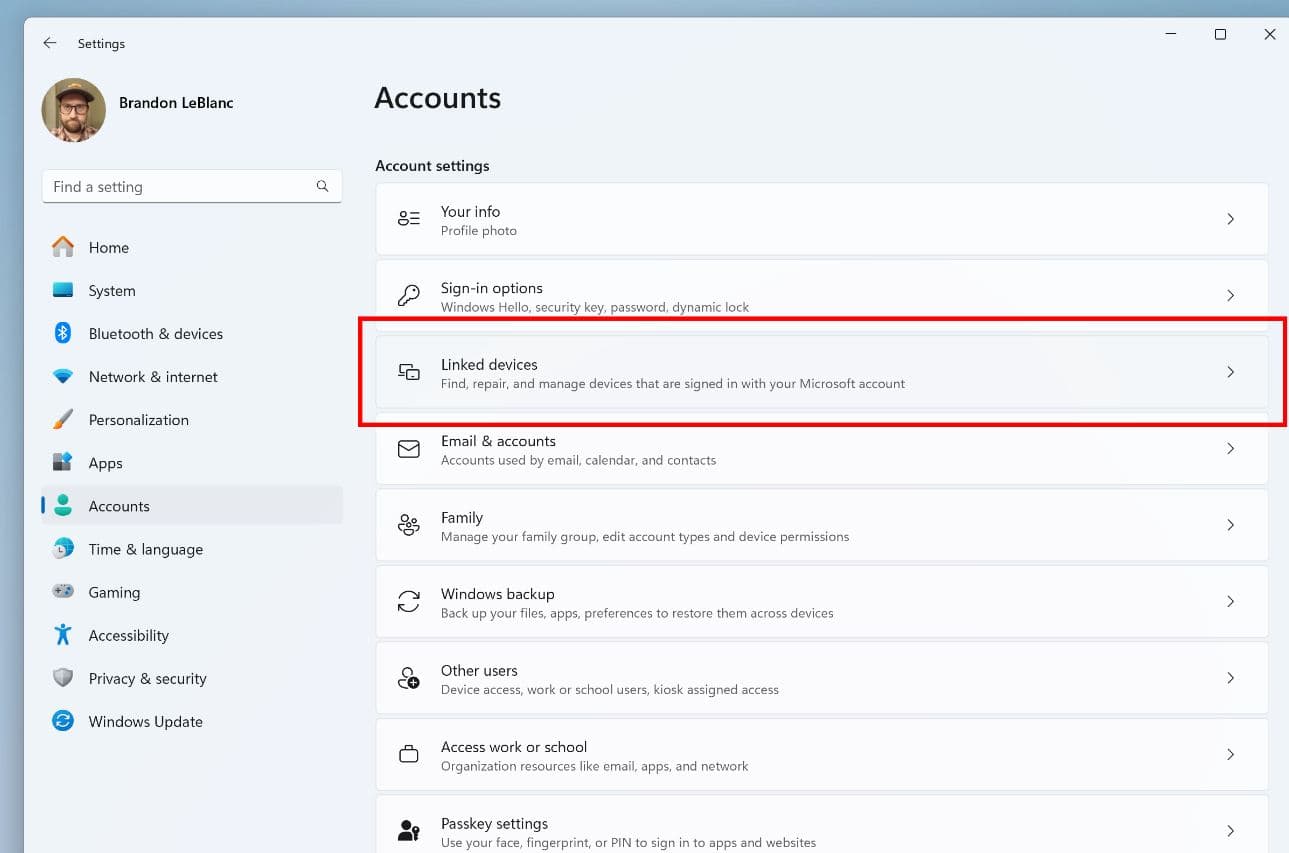Expand Your info with its chevron
The image size is (1289, 853).
pos(1231,219)
